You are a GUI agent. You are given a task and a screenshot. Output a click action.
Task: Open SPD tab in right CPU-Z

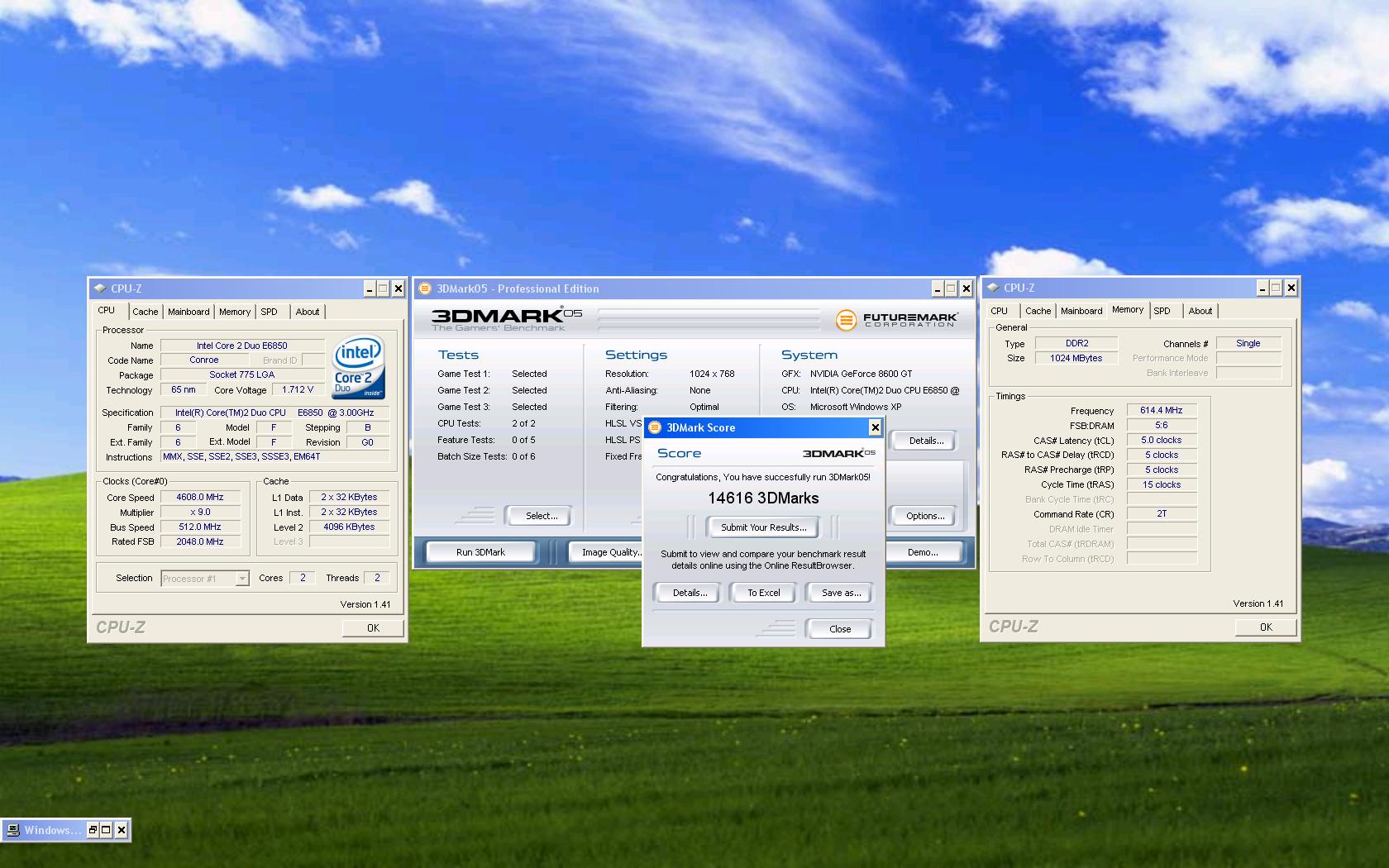[x=1162, y=311]
